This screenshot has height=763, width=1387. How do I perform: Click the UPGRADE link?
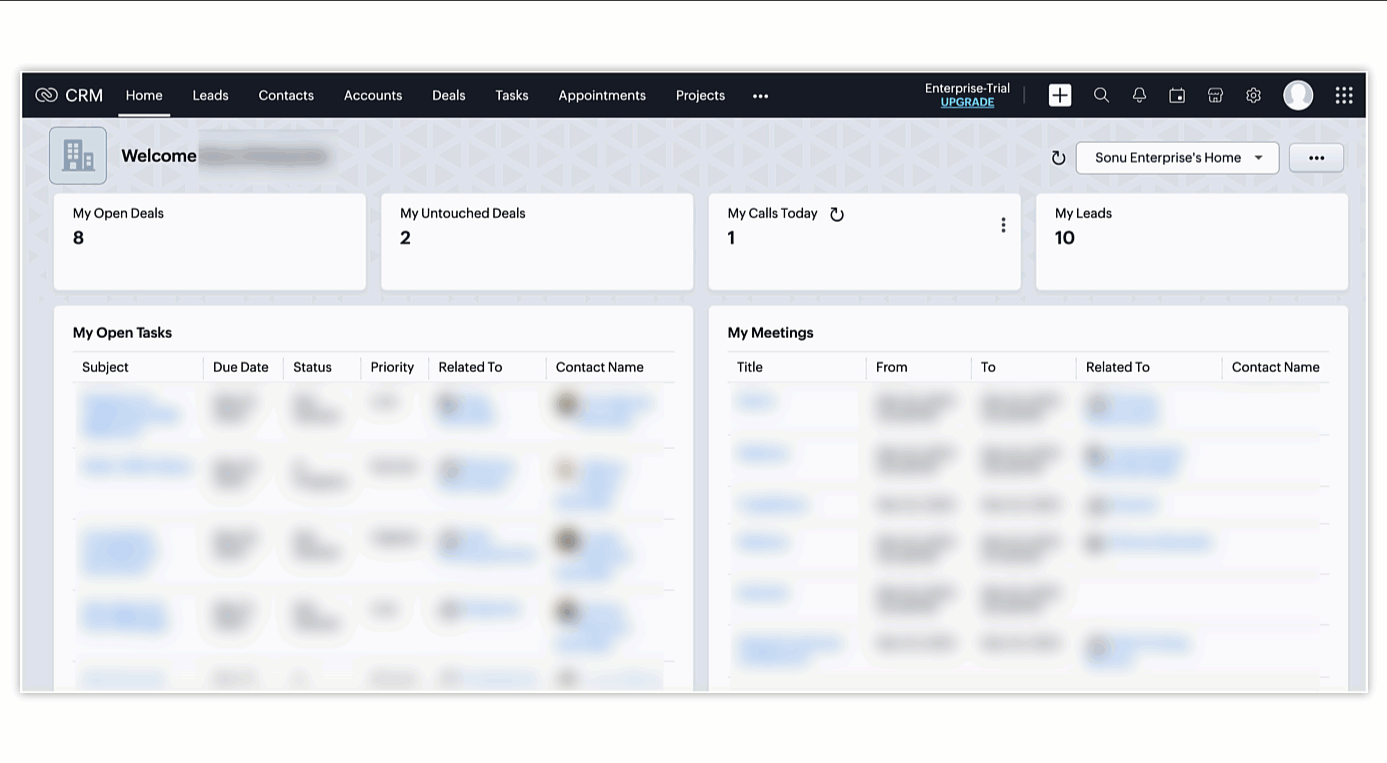tap(967, 103)
